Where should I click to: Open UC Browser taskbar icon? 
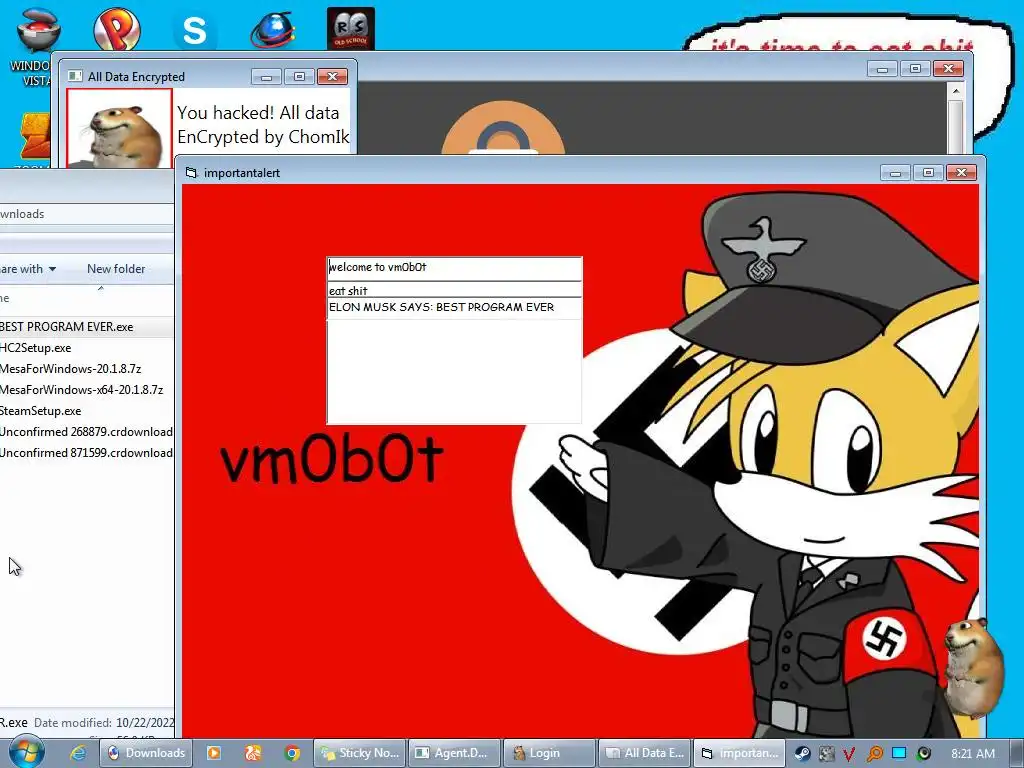pos(253,753)
